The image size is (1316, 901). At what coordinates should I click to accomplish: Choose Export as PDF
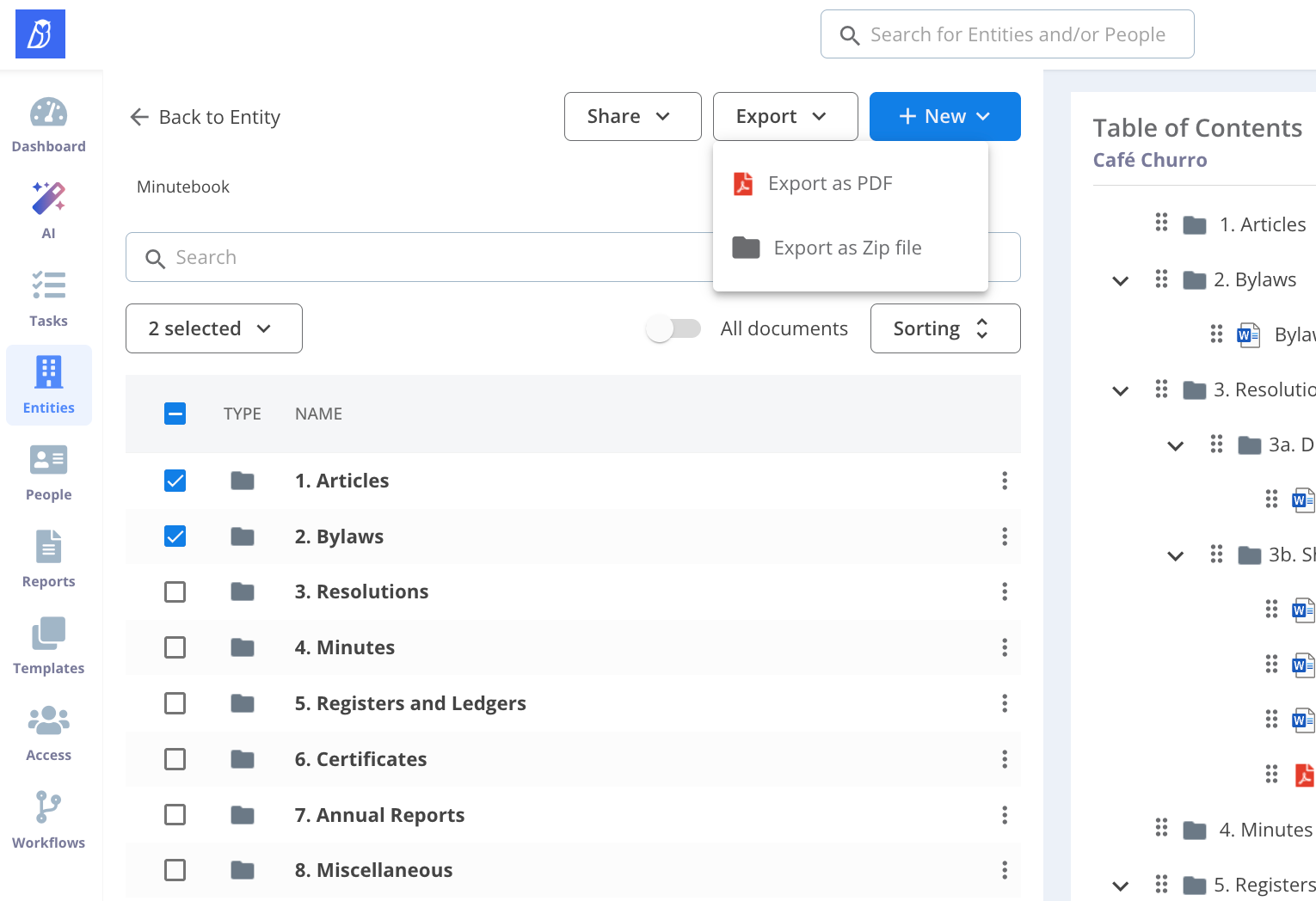coord(829,184)
